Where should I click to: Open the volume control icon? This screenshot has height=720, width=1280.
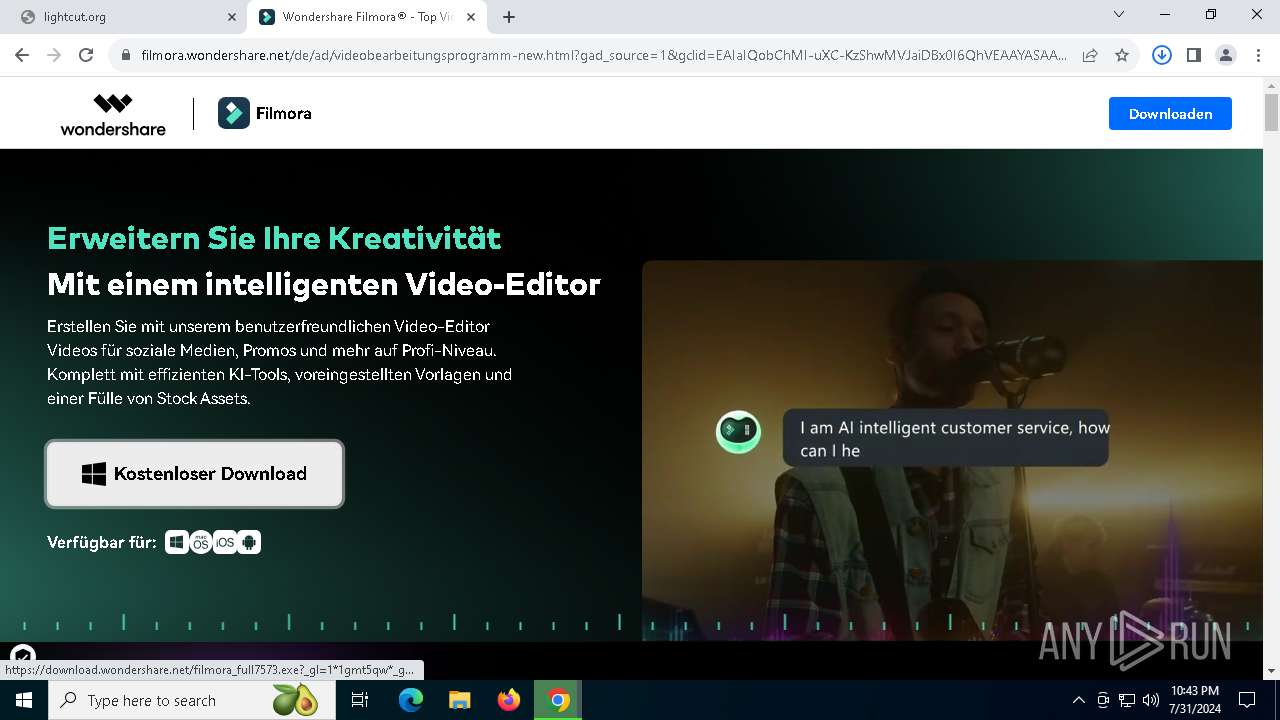[1151, 700]
